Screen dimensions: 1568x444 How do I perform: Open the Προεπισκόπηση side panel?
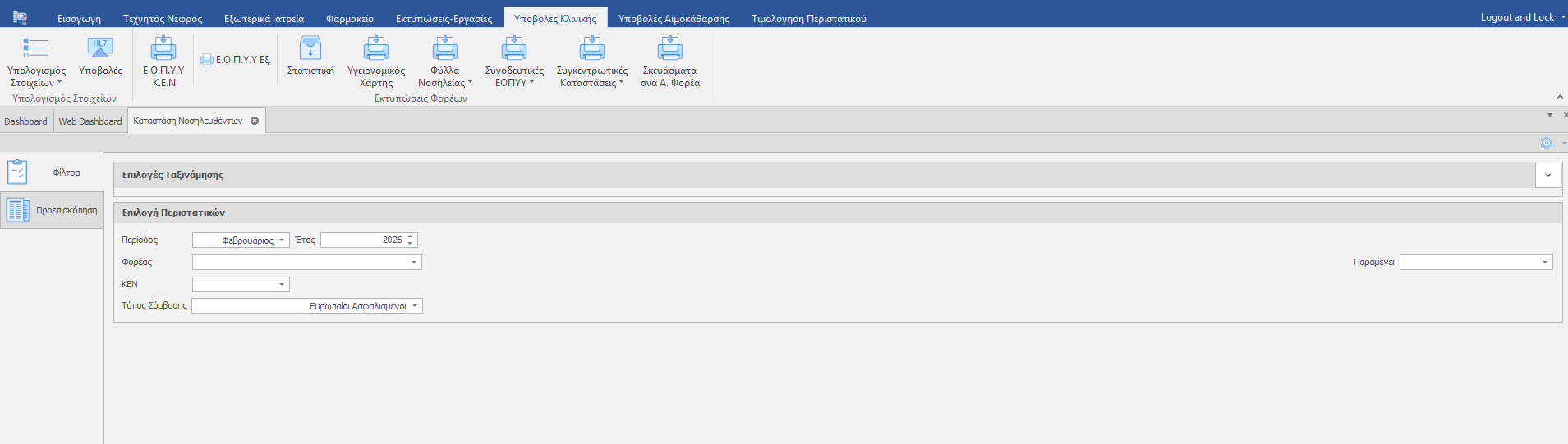[x=52, y=211]
